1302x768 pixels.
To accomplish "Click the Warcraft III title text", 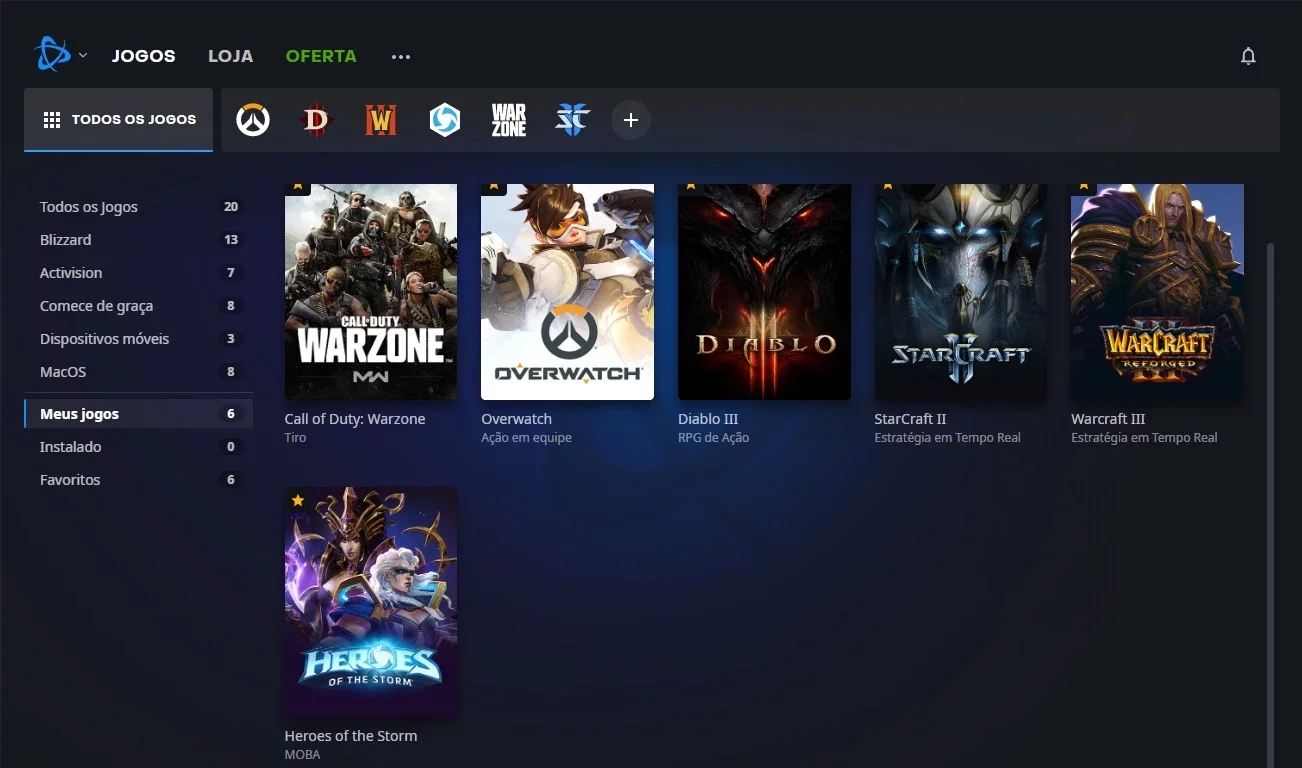I will point(1108,419).
